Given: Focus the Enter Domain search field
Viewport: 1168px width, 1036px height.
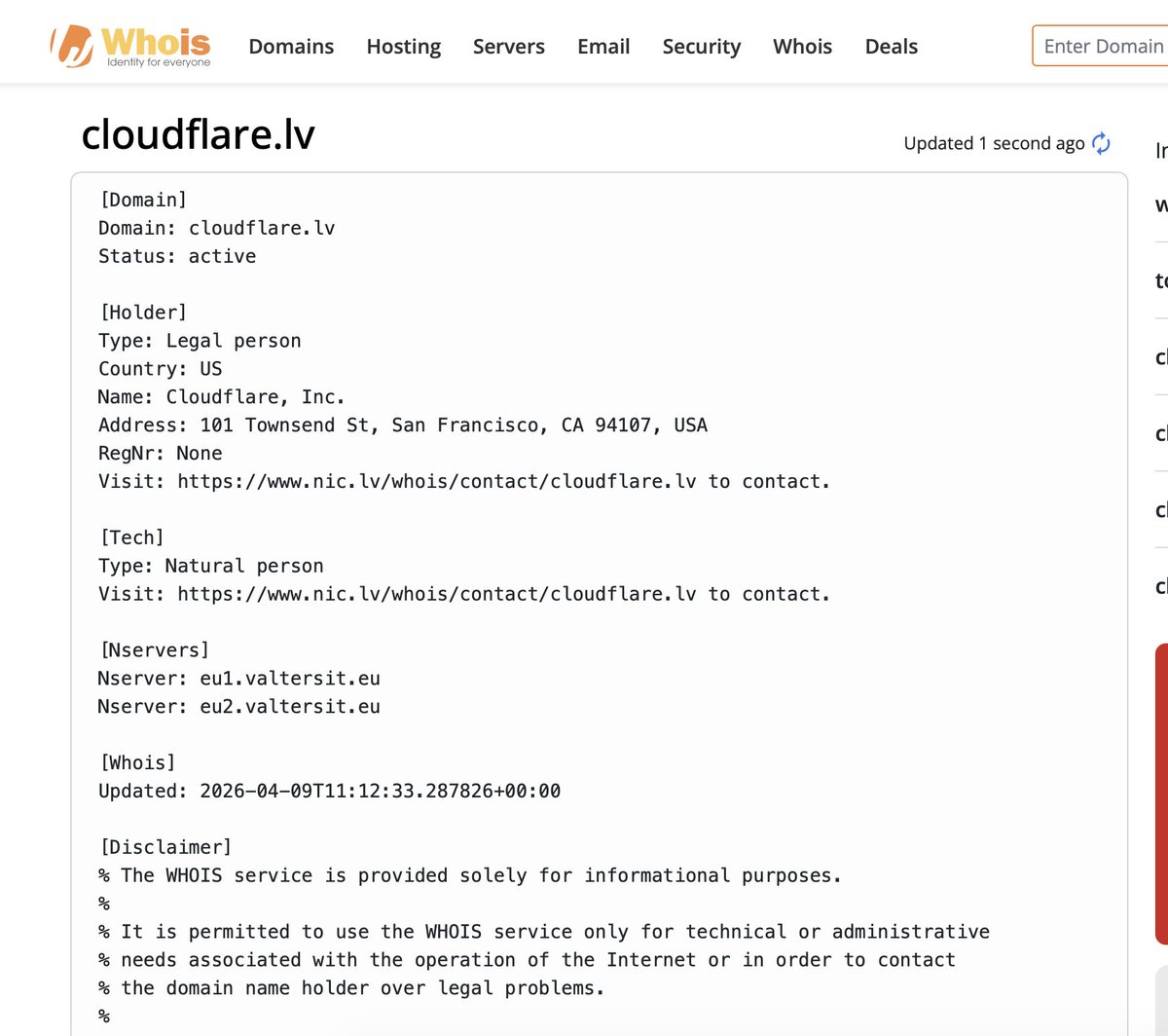Looking at the screenshot, I should 1101,46.
